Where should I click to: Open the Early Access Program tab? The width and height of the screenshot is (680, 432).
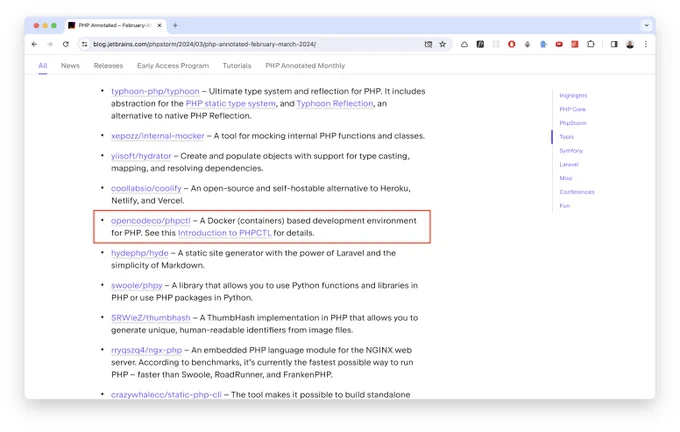pos(173,65)
